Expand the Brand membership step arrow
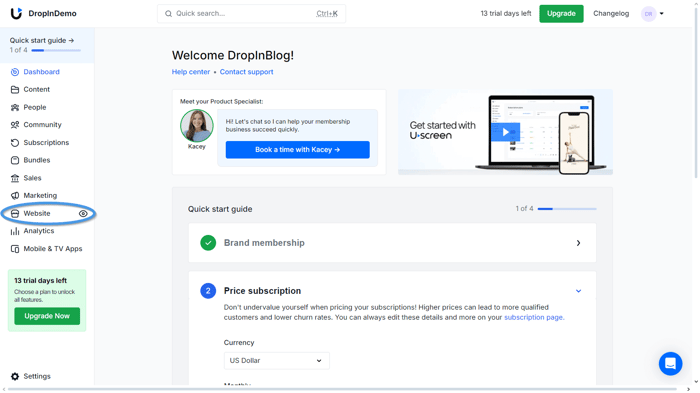Screen dimensions: 700x393 tap(578, 243)
